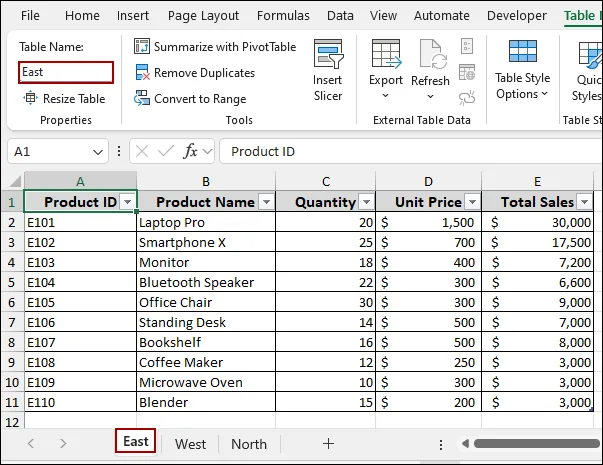Select Quantity cell for Office Chair
603x465 pixels.
coord(325,302)
